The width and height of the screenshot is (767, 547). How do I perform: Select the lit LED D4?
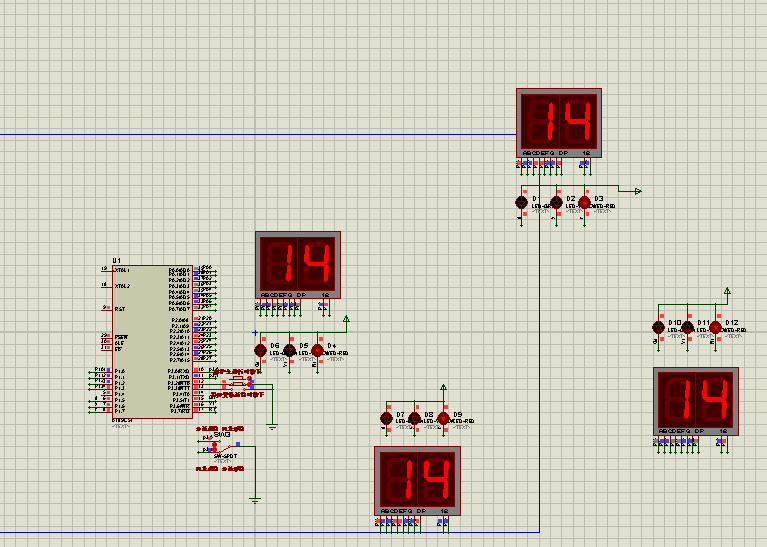(318, 349)
